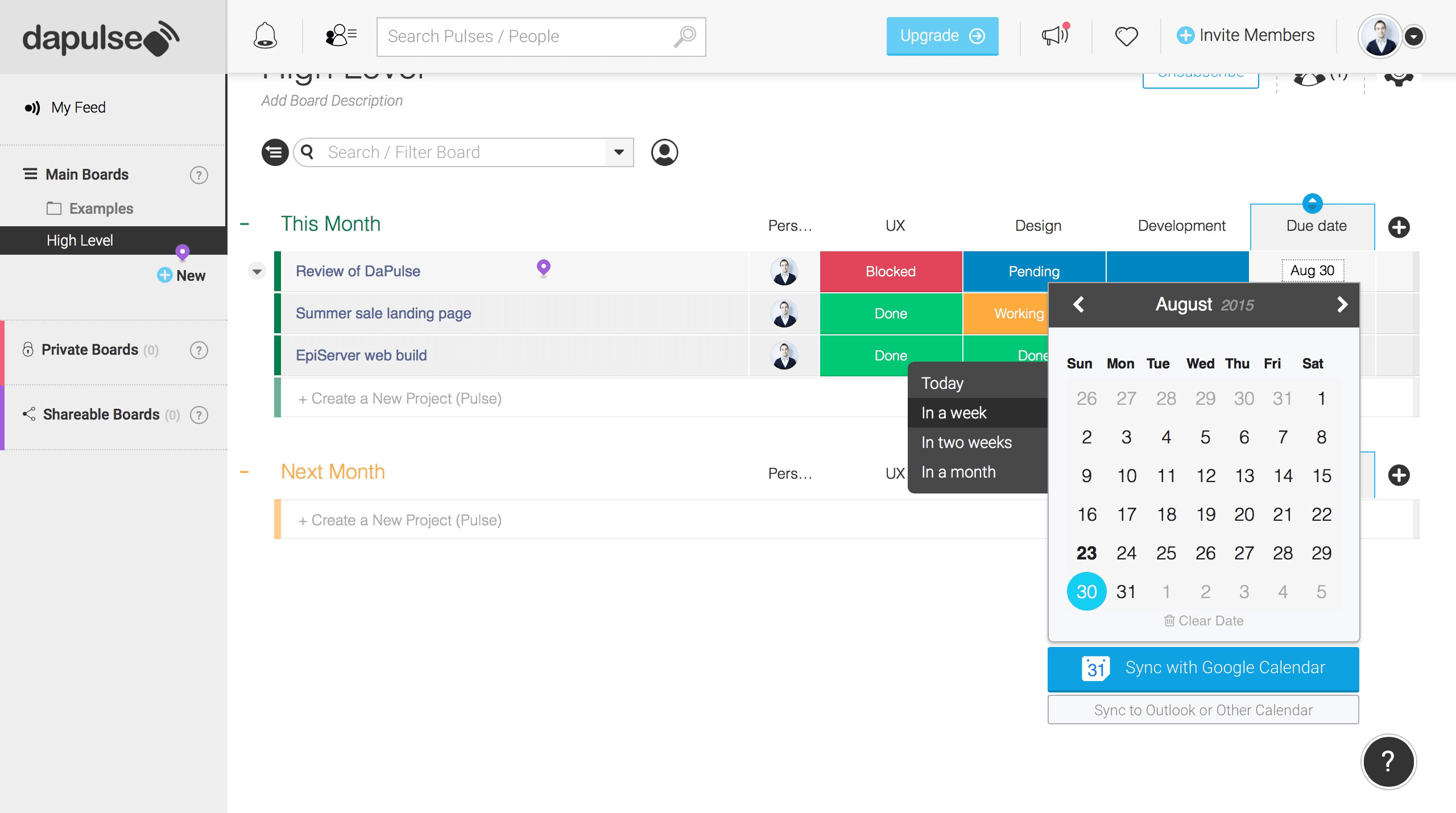Screen dimensions: 1456x813
Task: Open Review of DaPulse row menu arrow
Action: (257, 271)
